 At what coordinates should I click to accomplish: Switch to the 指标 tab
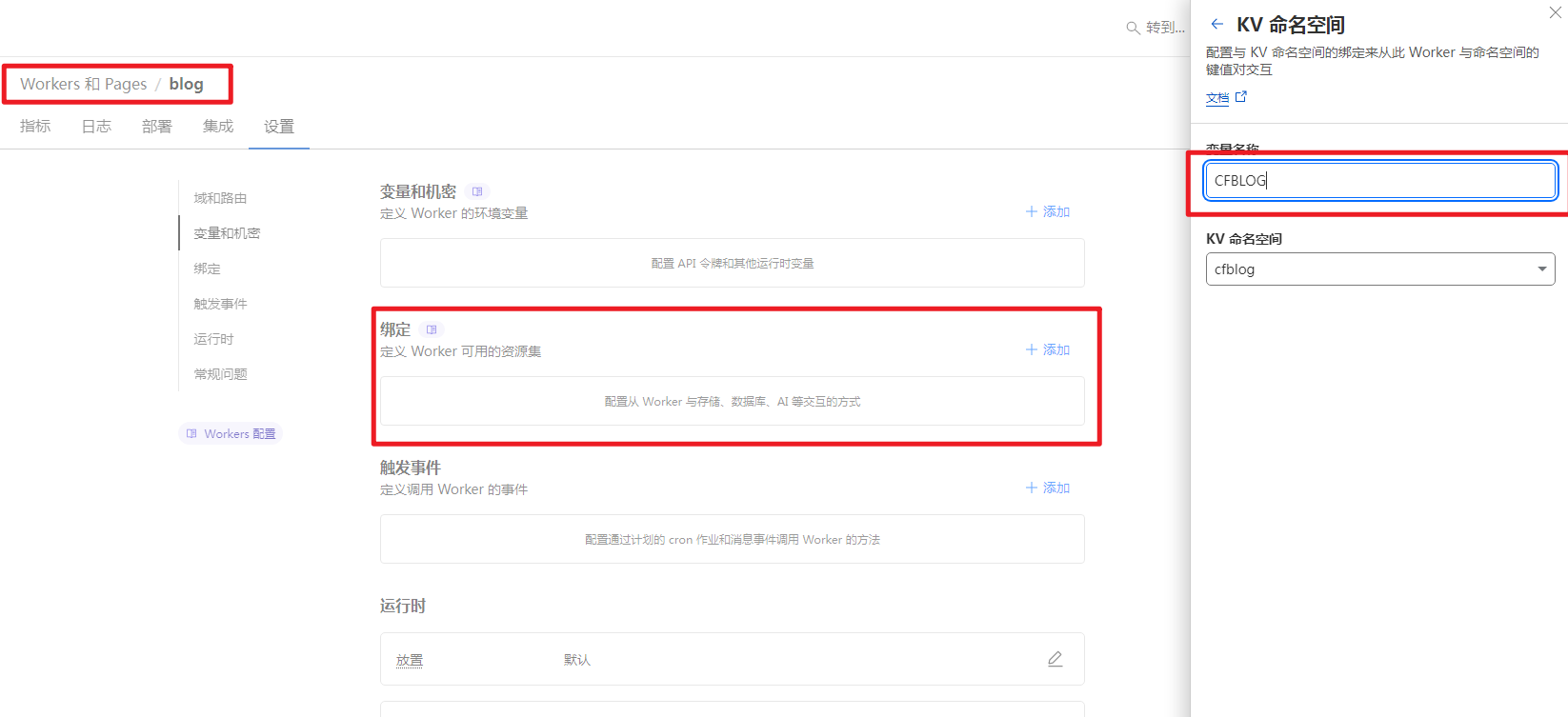35,126
